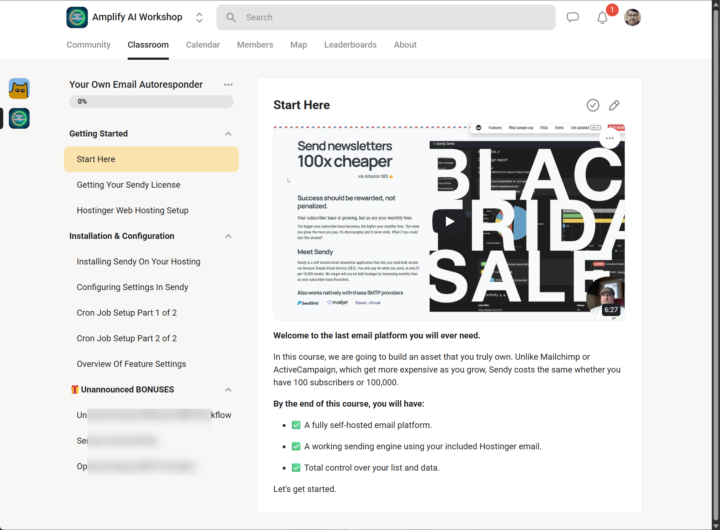Click the Getting Started section title

(98, 134)
